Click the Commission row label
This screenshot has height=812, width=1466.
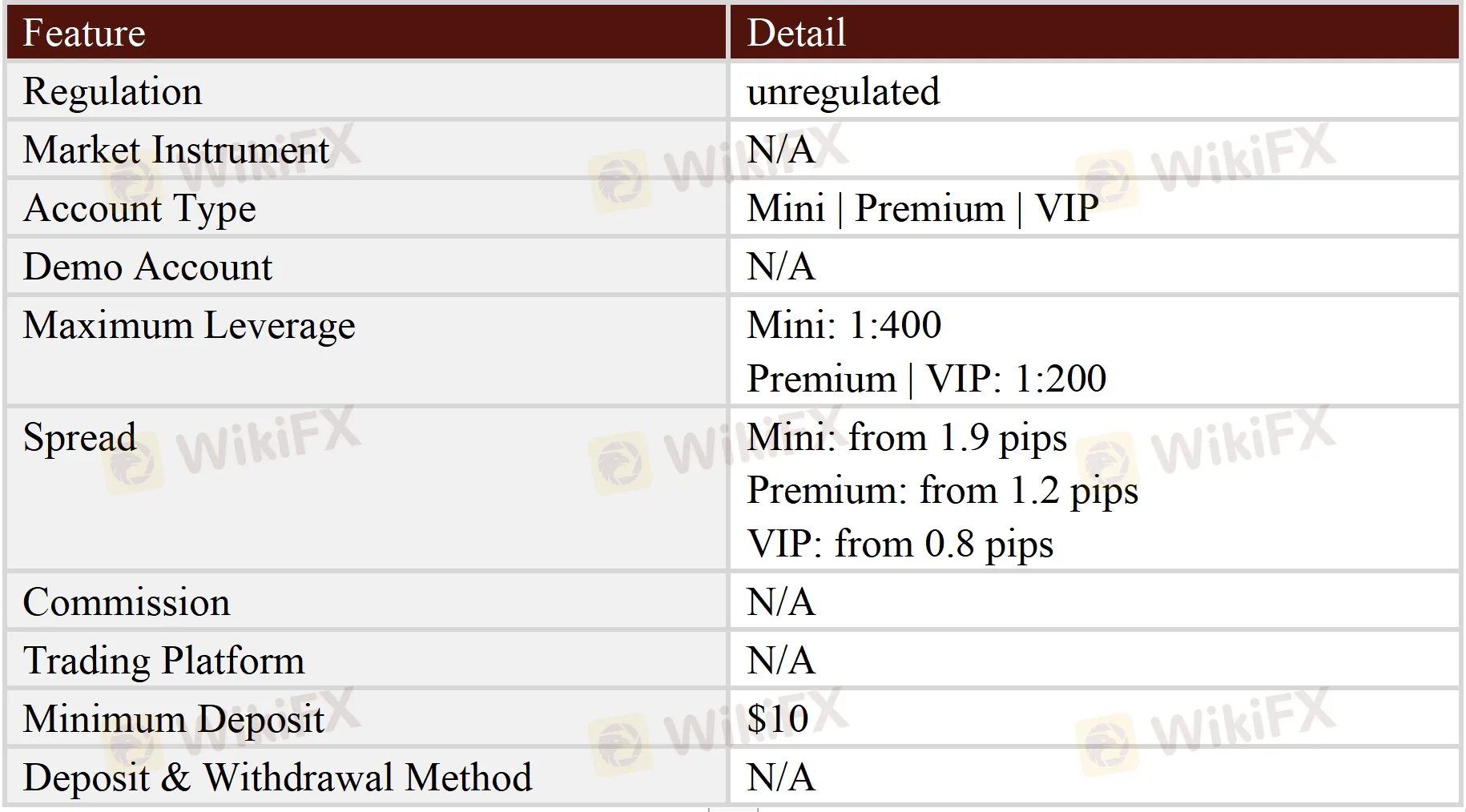pyautogui.click(x=127, y=602)
